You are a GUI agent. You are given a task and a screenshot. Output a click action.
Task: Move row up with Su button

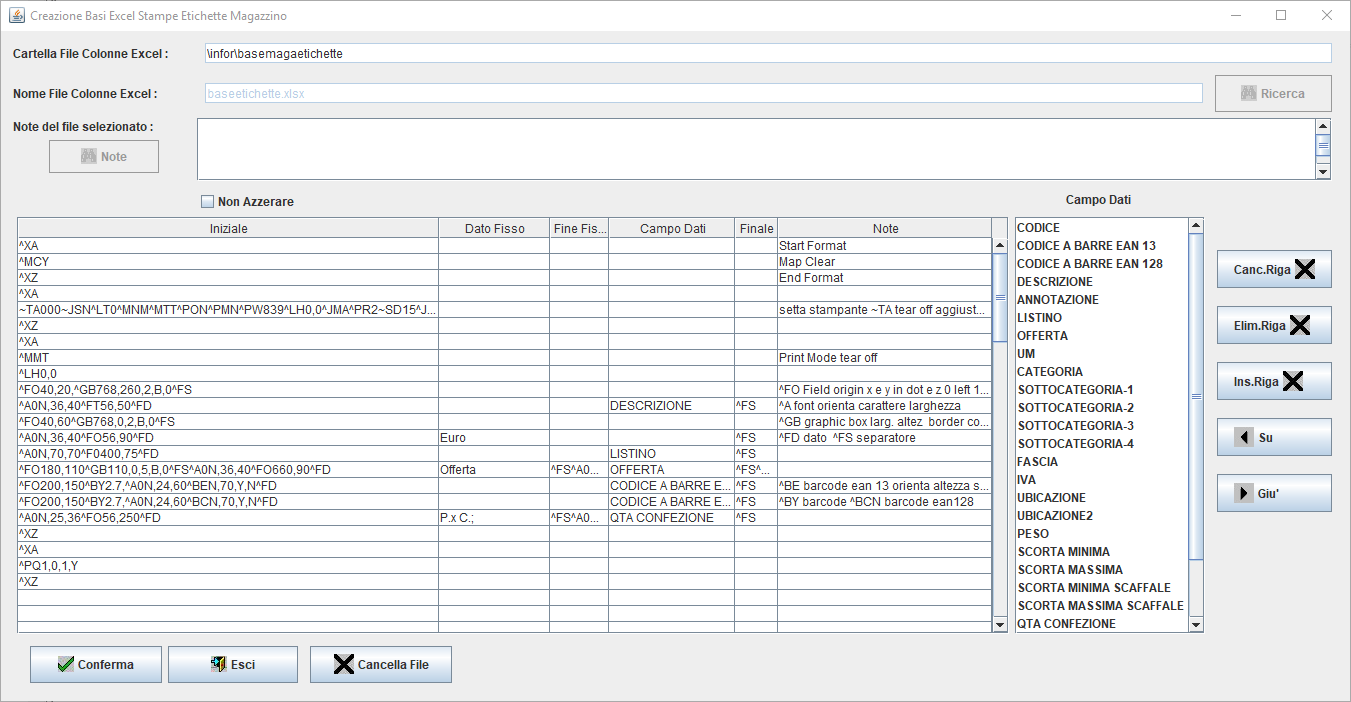(1273, 437)
